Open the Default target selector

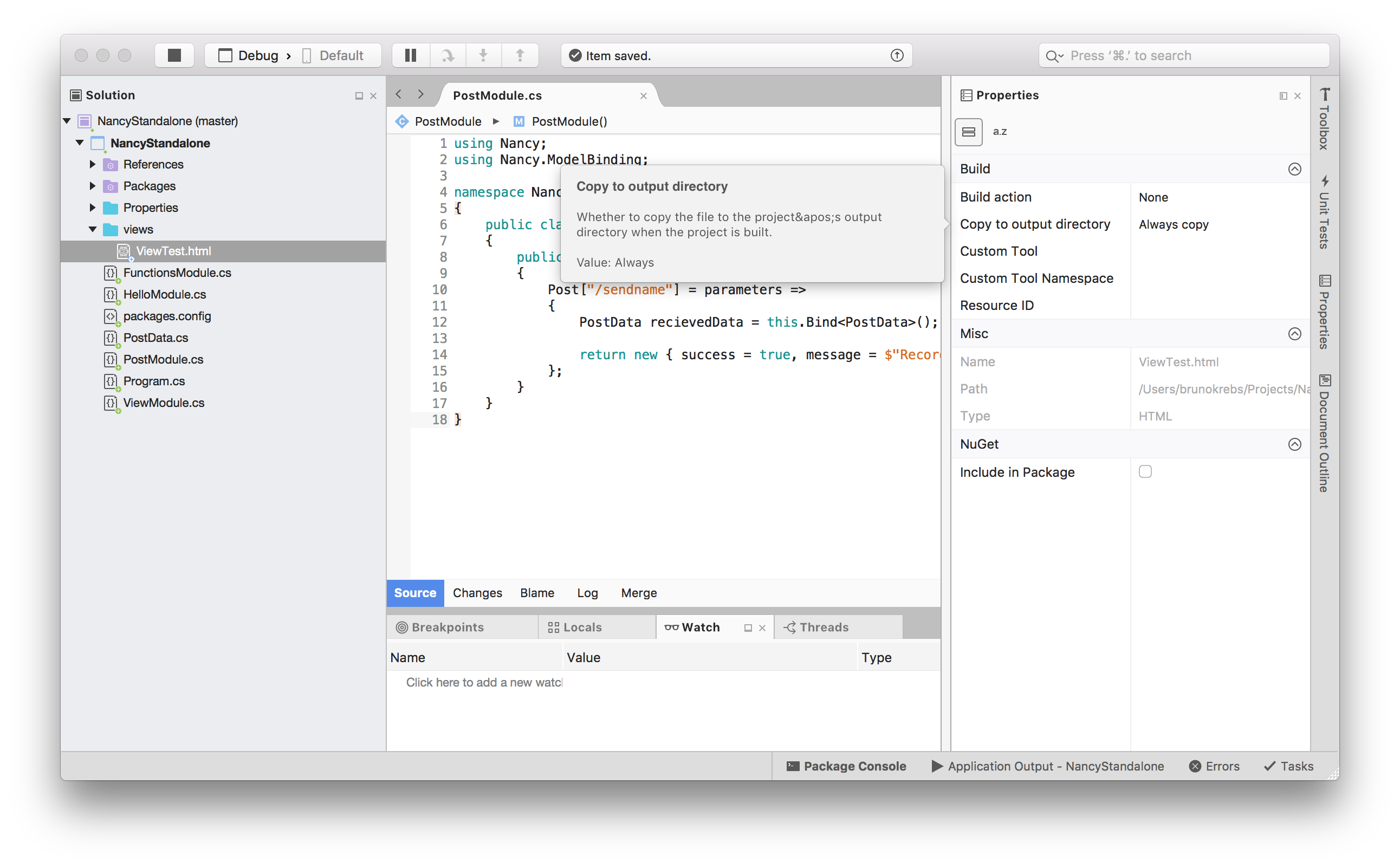pyautogui.click(x=333, y=56)
